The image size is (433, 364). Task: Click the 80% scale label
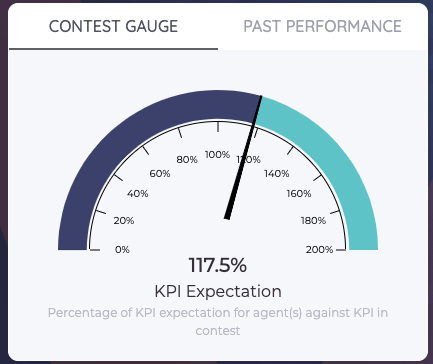[x=187, y=160]
